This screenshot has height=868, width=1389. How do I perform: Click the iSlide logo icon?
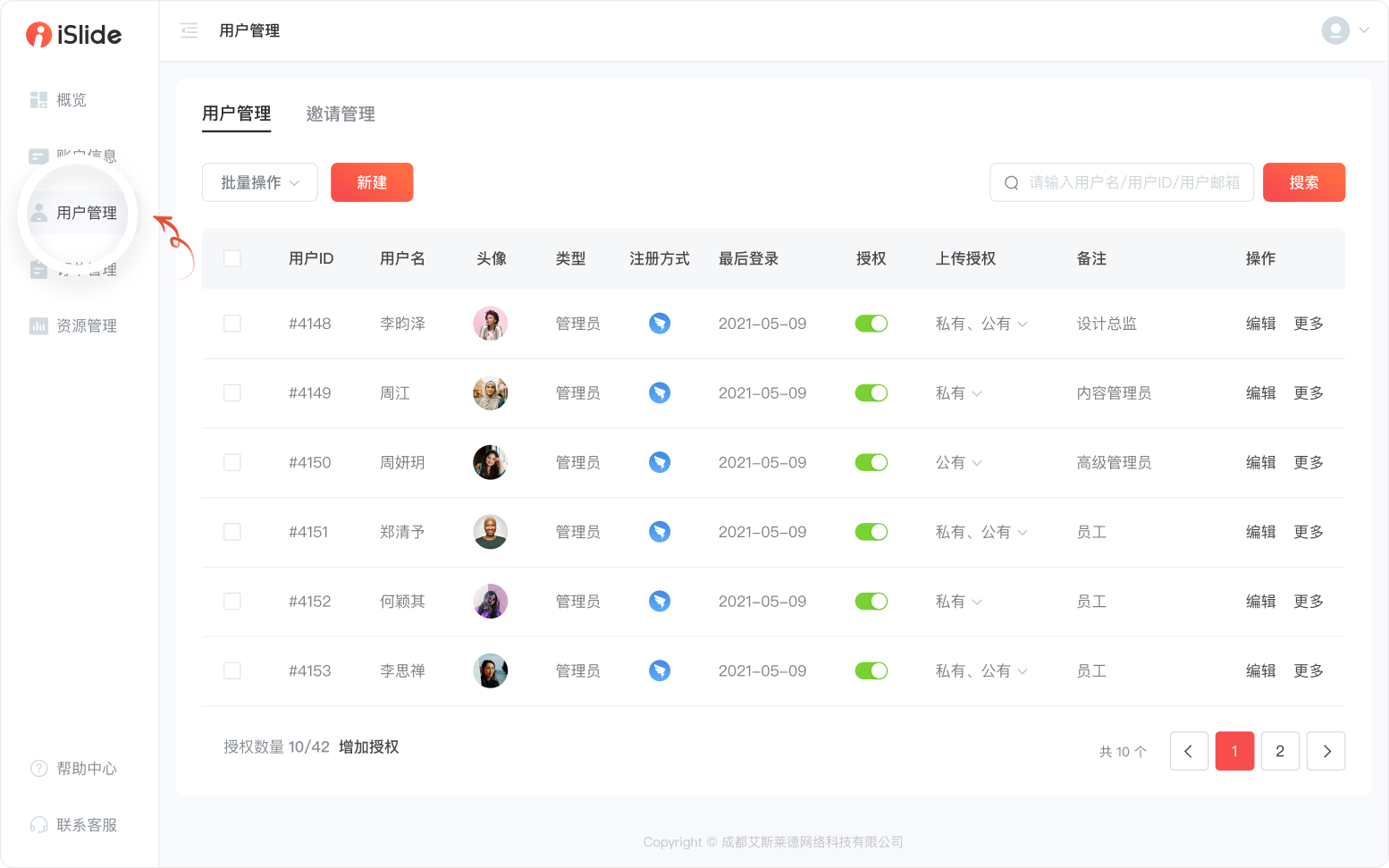tap(38, 35)
